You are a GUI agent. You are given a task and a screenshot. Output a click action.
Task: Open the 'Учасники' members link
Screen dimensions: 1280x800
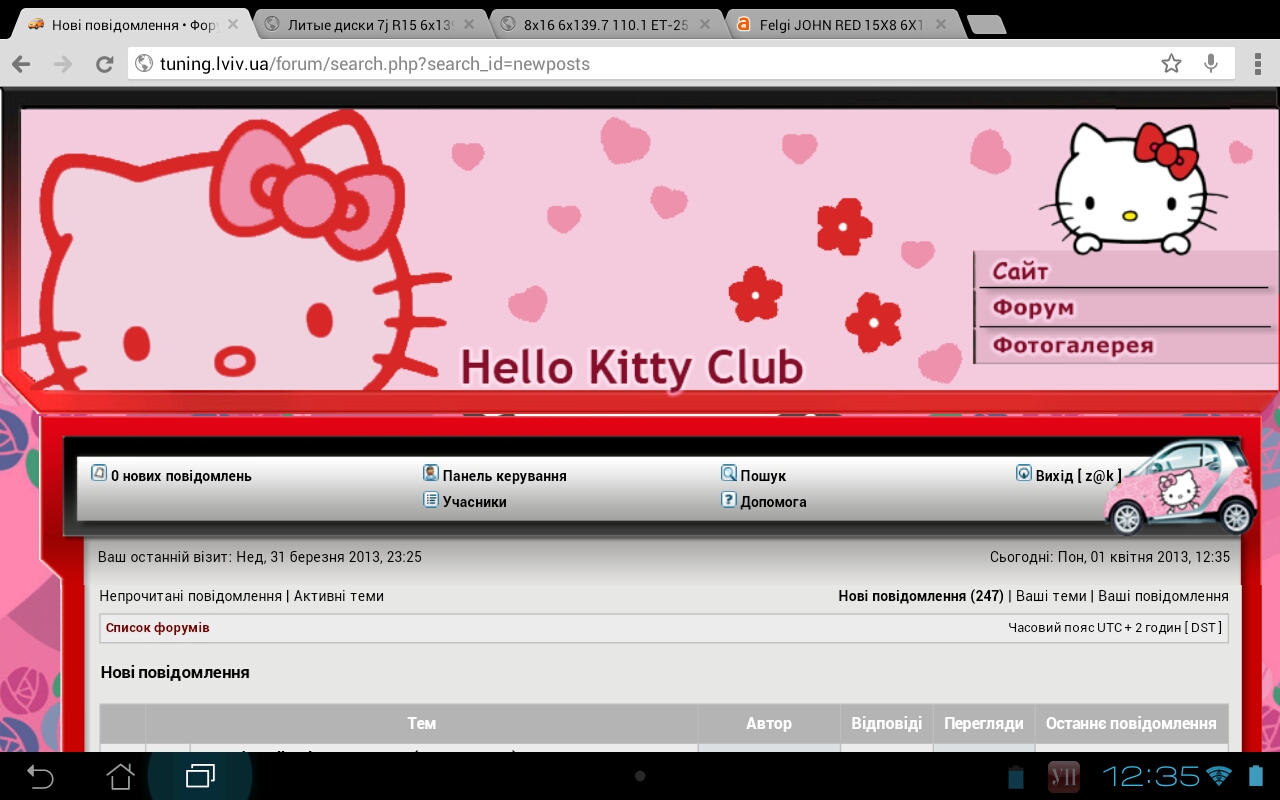point(475,502)
